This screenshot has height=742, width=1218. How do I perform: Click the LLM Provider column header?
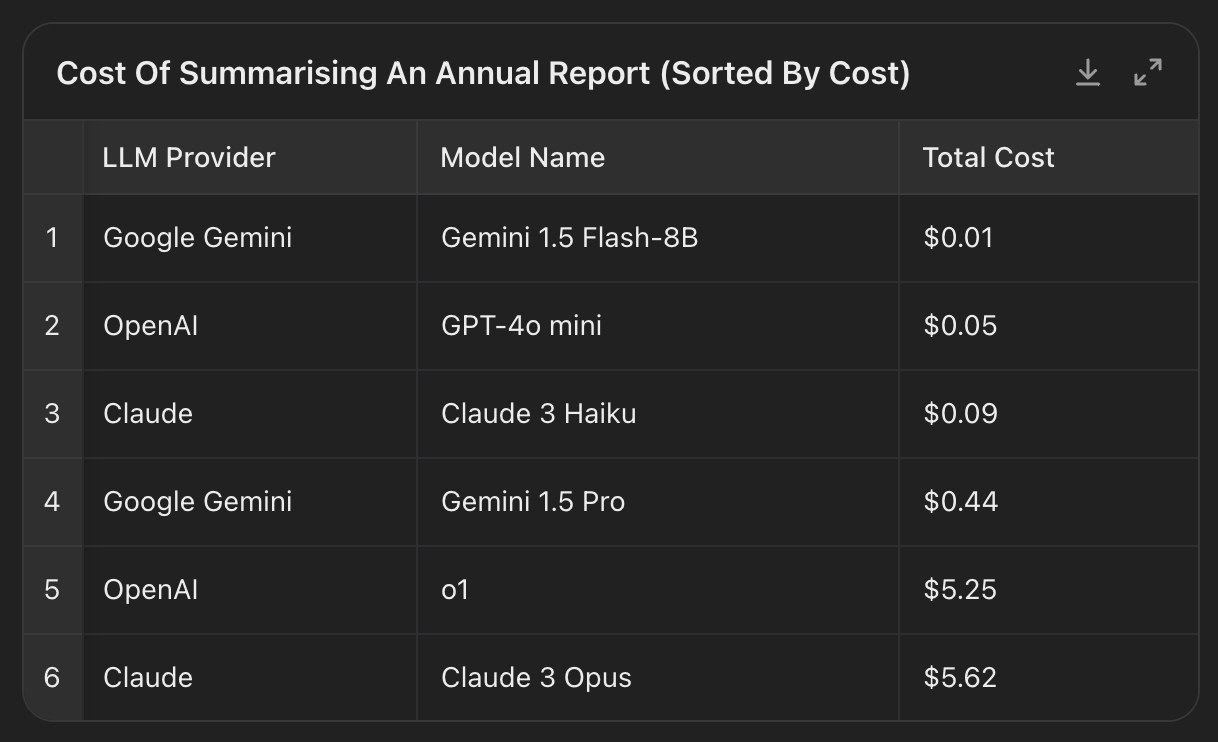pos(189,157)
